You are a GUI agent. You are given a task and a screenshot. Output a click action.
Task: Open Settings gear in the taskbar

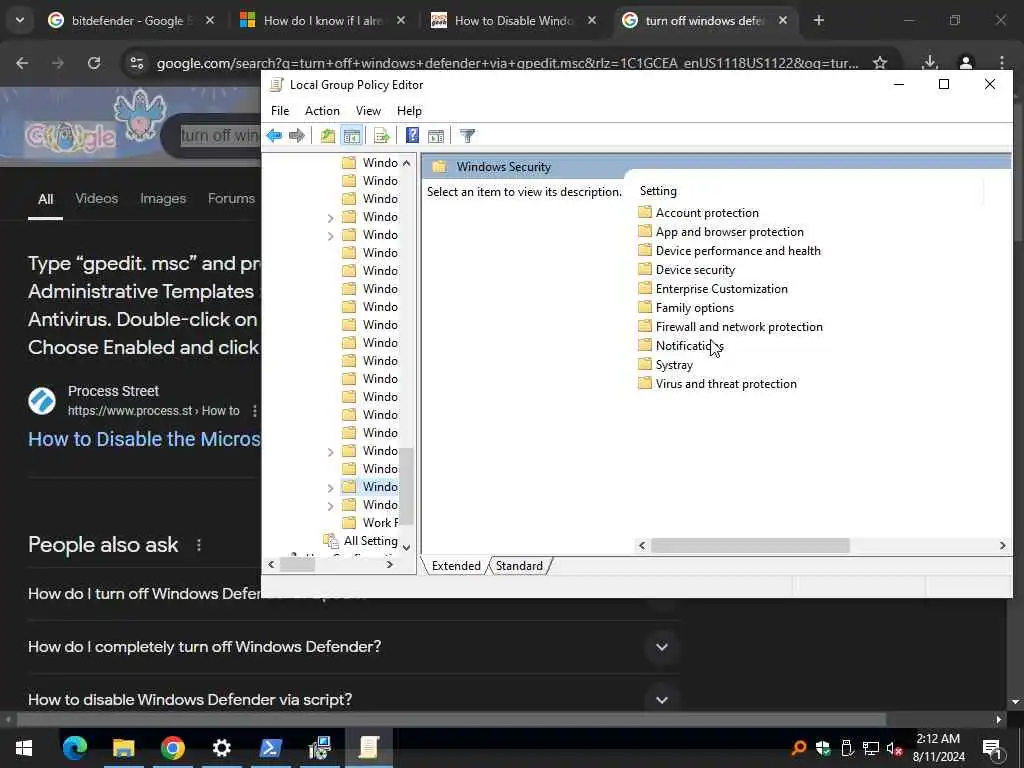[221, 748]
